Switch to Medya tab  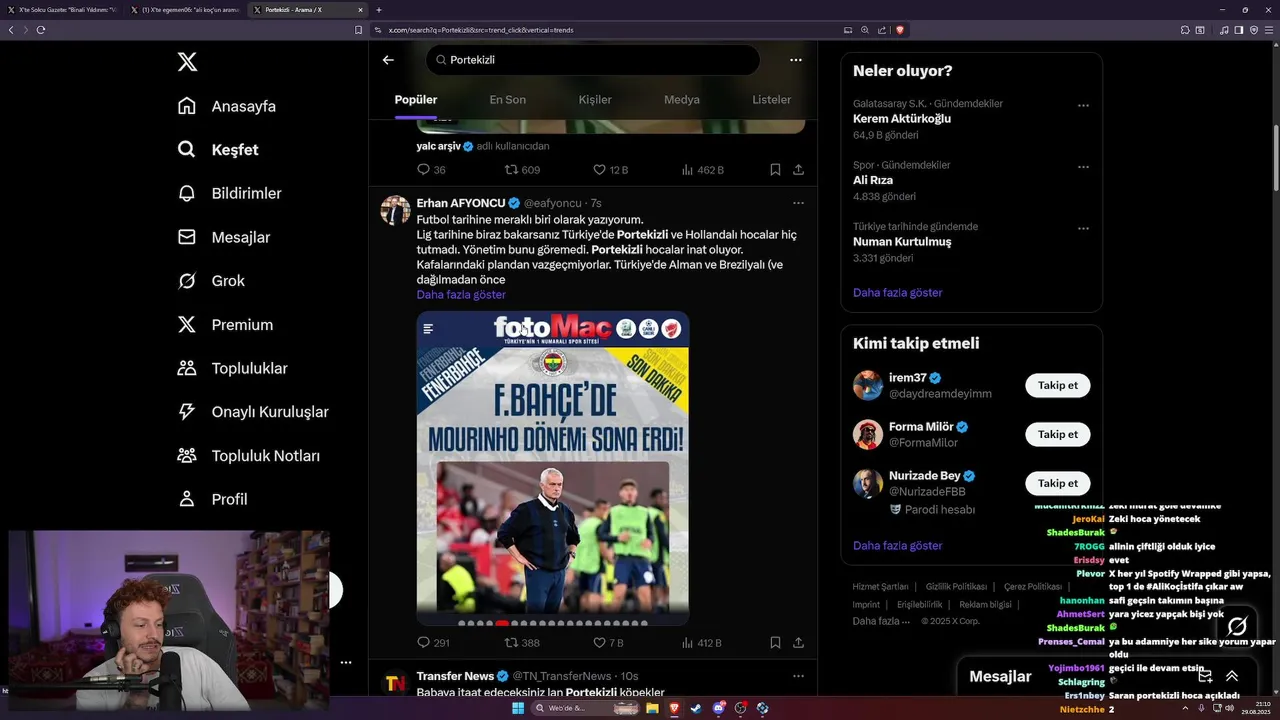(x=682, y=100)
